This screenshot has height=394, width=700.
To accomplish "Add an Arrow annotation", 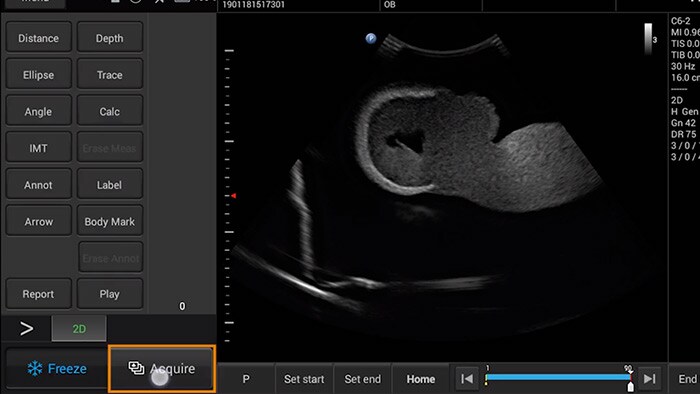I will [x=38, y=221].
